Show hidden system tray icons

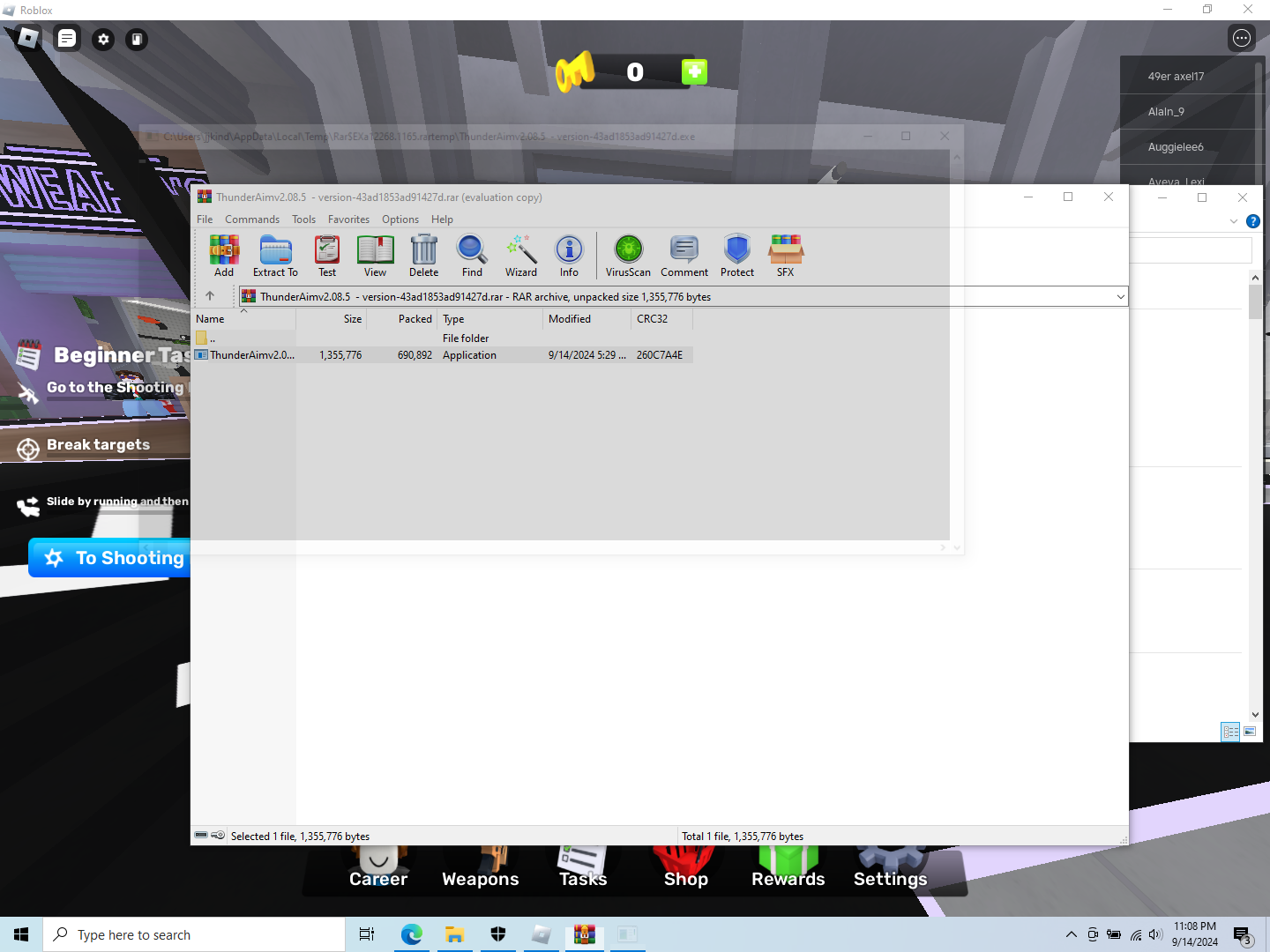(1071, 934)
